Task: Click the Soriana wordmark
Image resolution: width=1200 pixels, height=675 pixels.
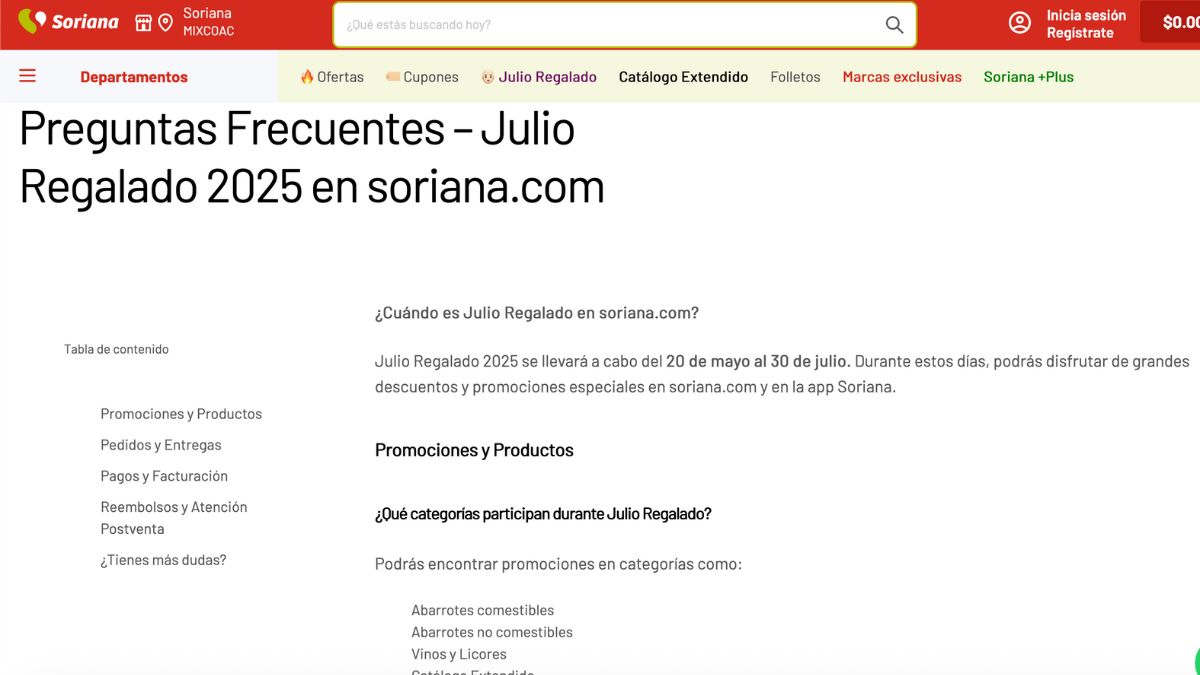Action: click(x=85, y=21)
